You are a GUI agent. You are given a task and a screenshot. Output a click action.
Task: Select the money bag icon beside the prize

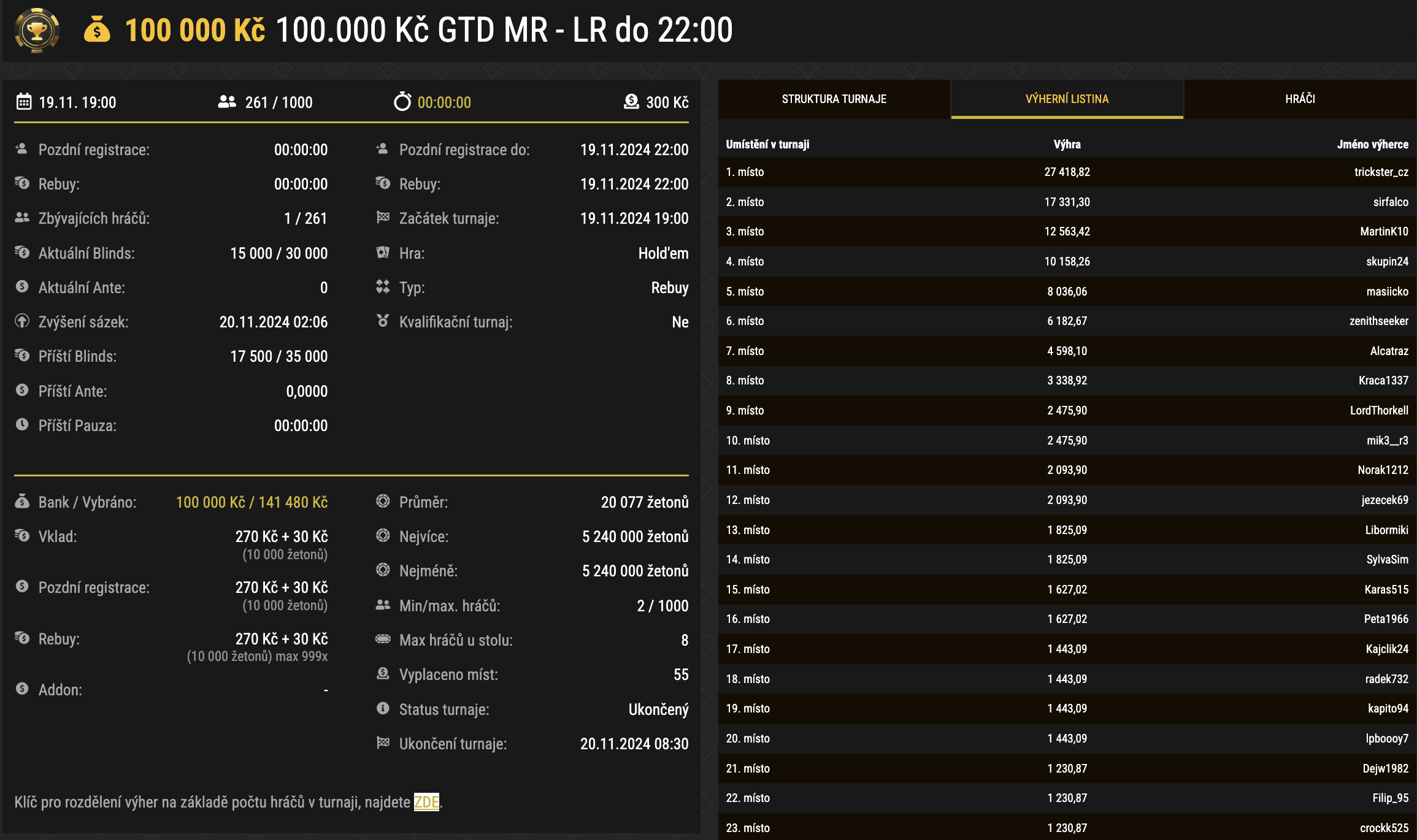click(x=97, y=31)
